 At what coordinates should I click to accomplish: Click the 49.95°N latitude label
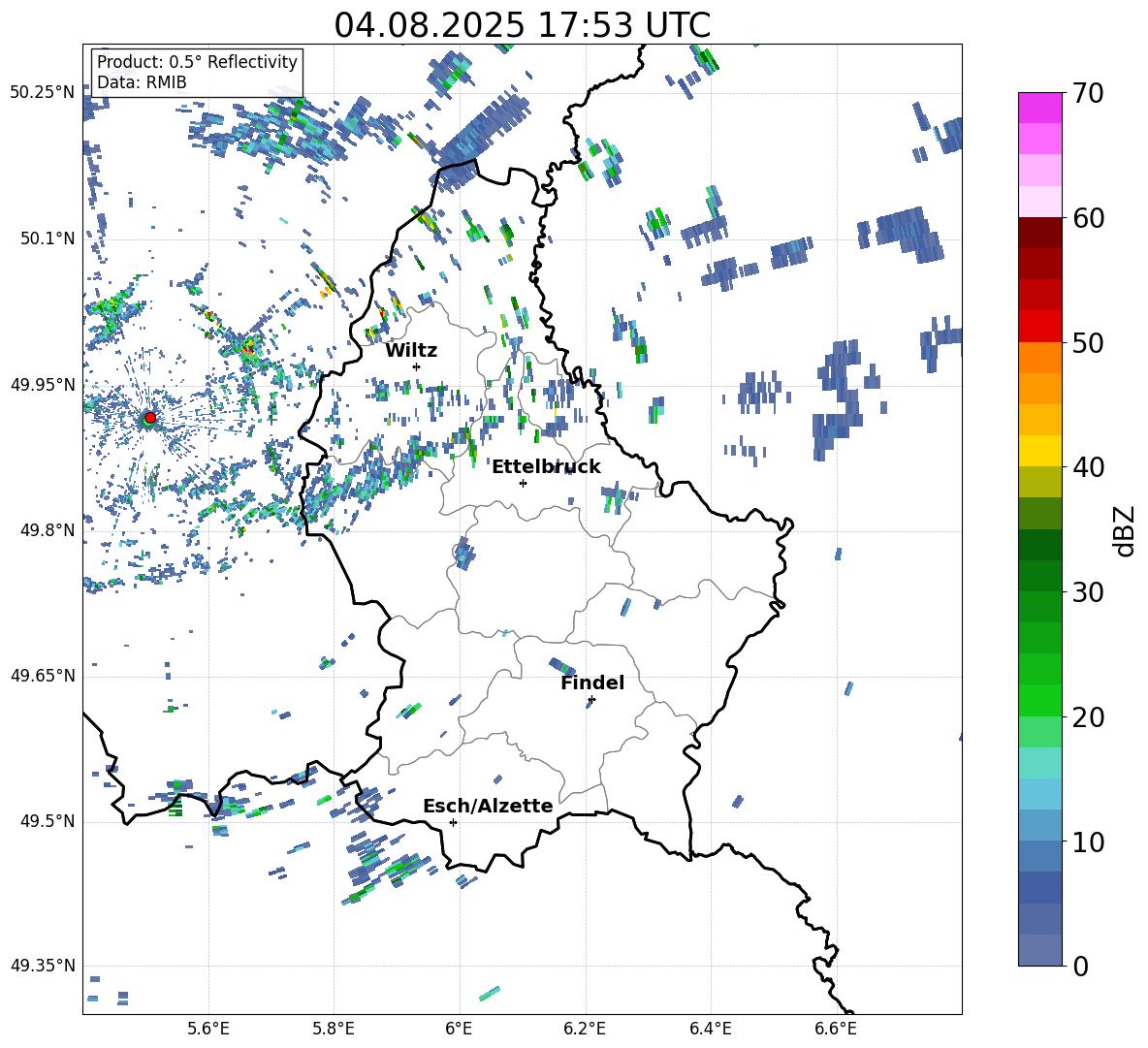pyautogui.click(x=43, y=384)
